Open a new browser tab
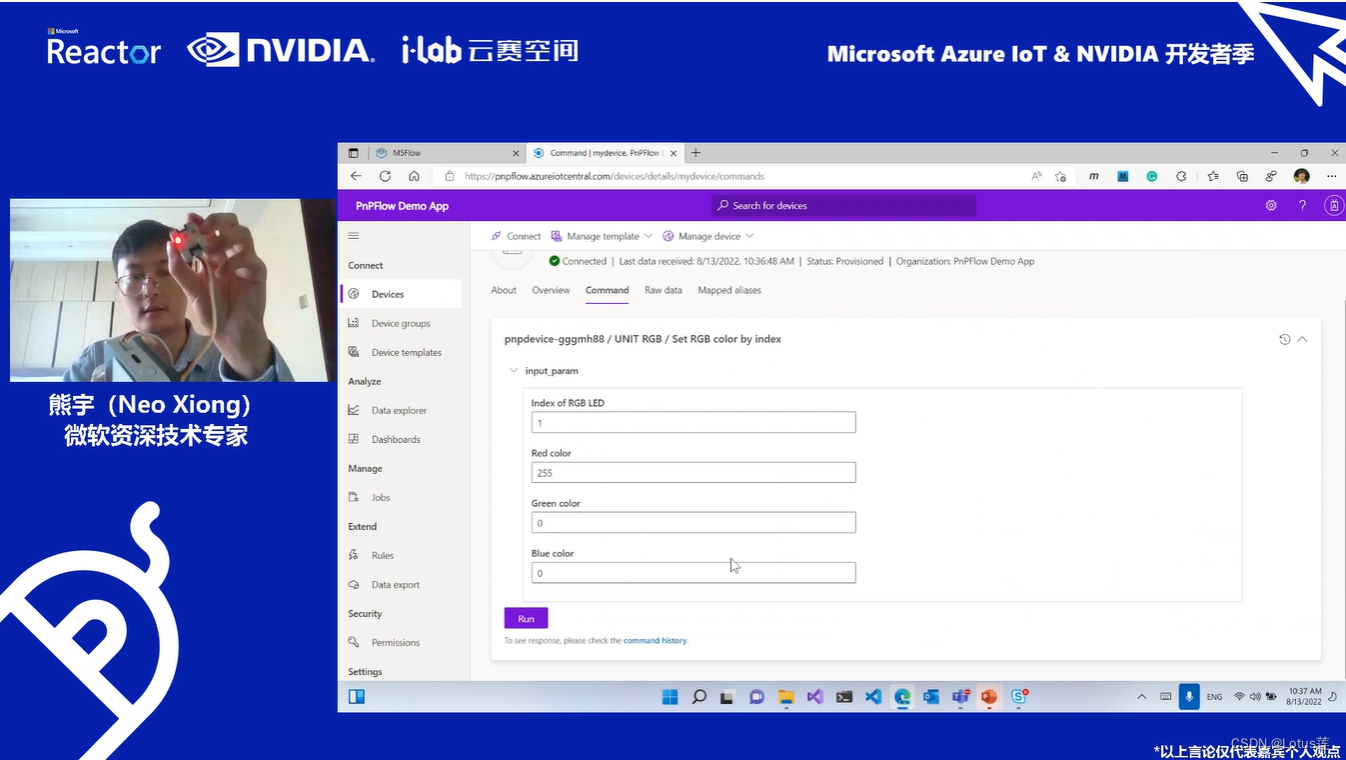Screen dimensions: 1346x760 [x=696, y=153]
